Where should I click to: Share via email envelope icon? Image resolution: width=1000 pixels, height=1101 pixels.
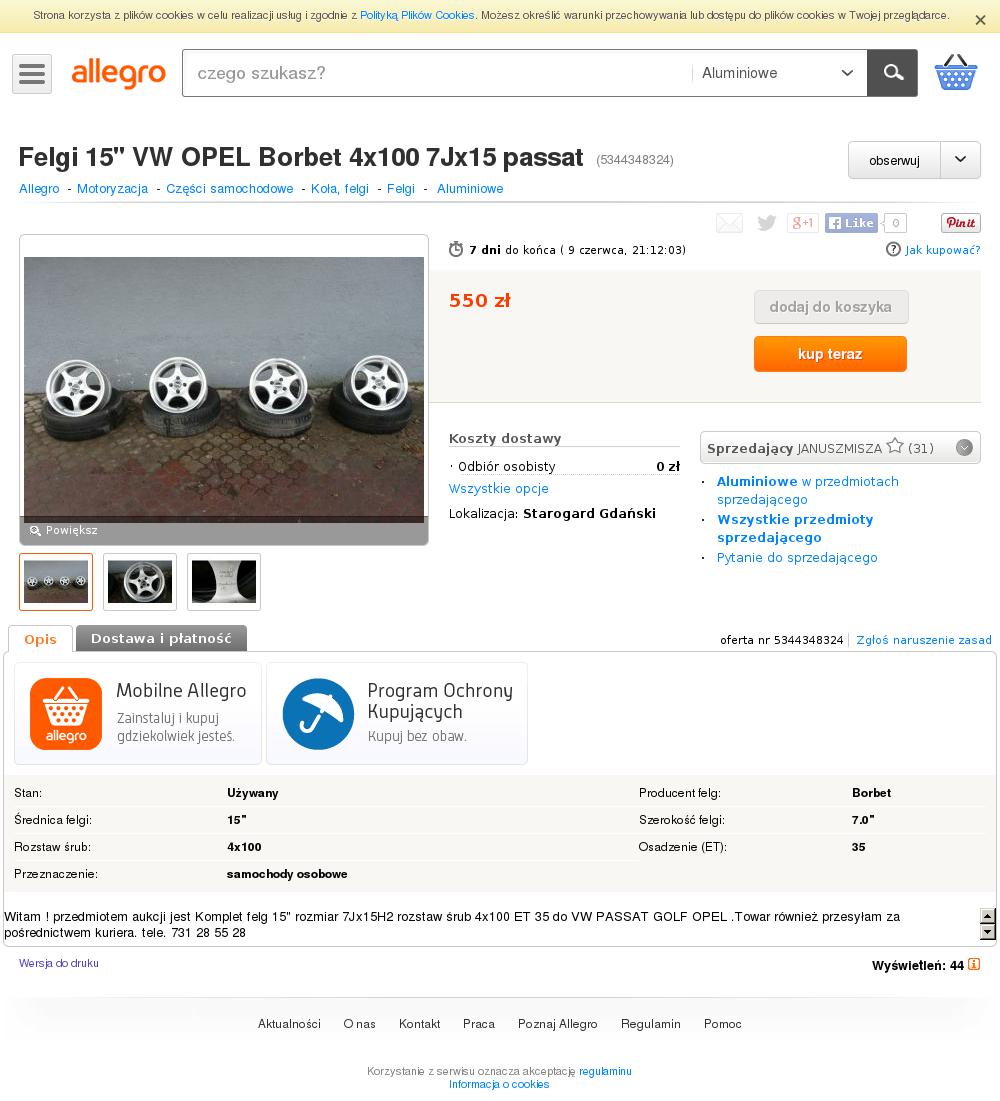pyautogui.click(x=729, y=223)
